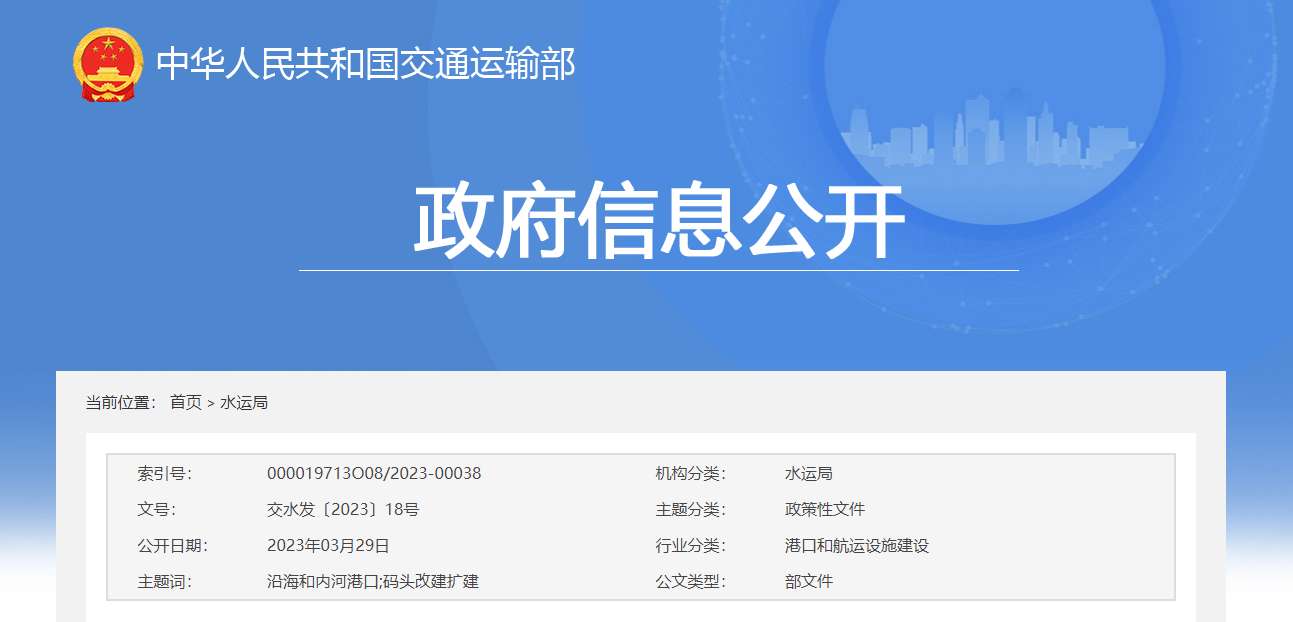Select the 政策性文件 topic category value
This screenshot has height=622, width=1293.
[x=824, y=509]
